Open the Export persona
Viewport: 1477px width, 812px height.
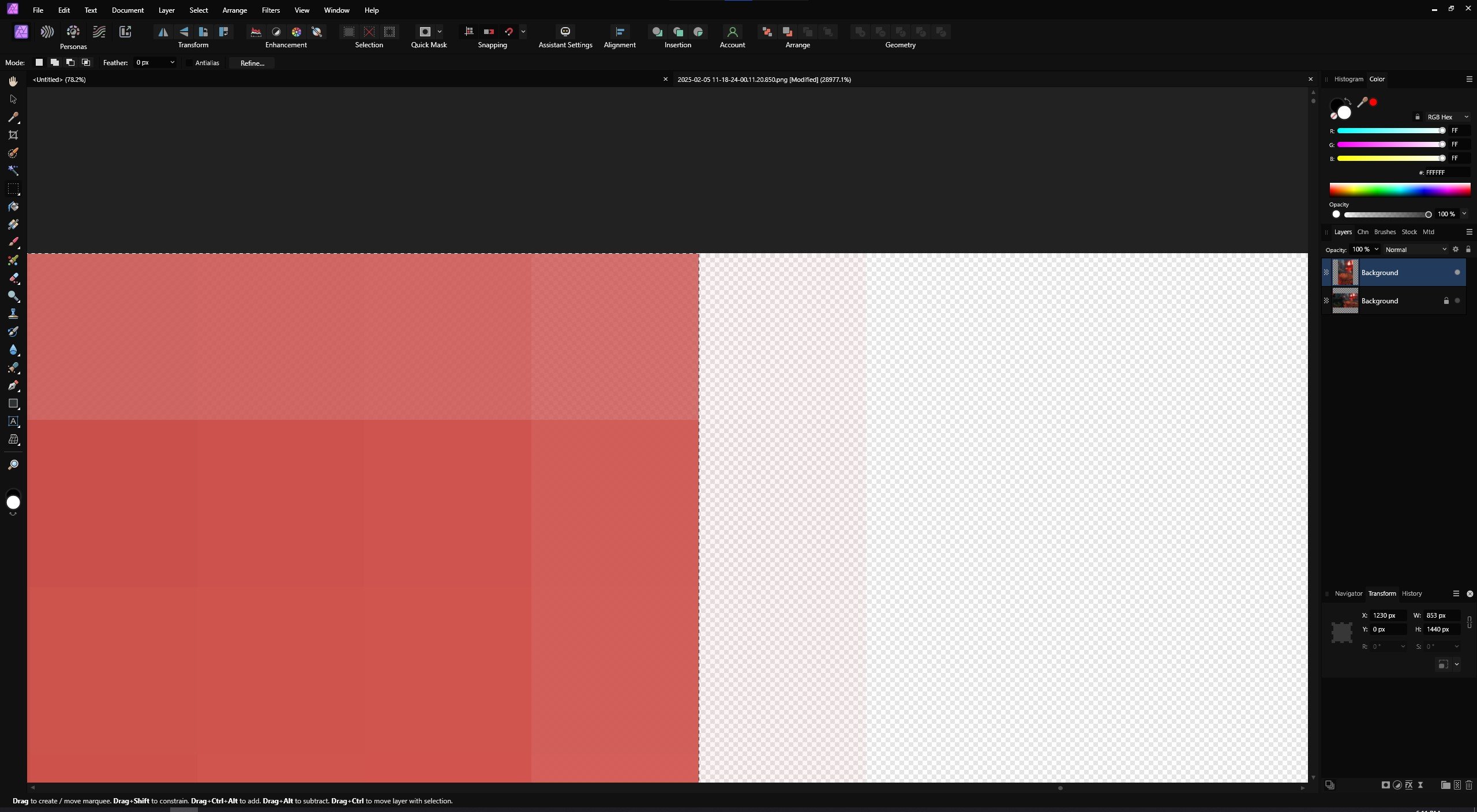(125, 32)
